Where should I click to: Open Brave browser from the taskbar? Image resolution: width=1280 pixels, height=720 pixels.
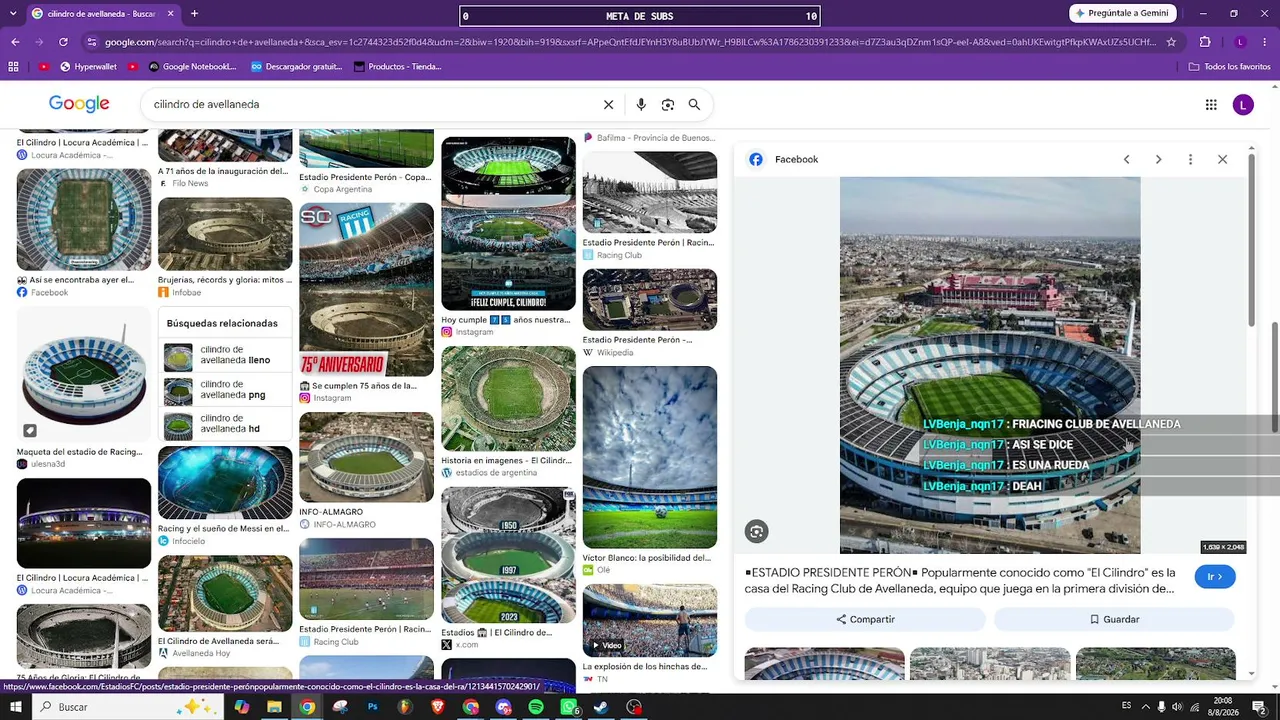(x=438, y=707)
